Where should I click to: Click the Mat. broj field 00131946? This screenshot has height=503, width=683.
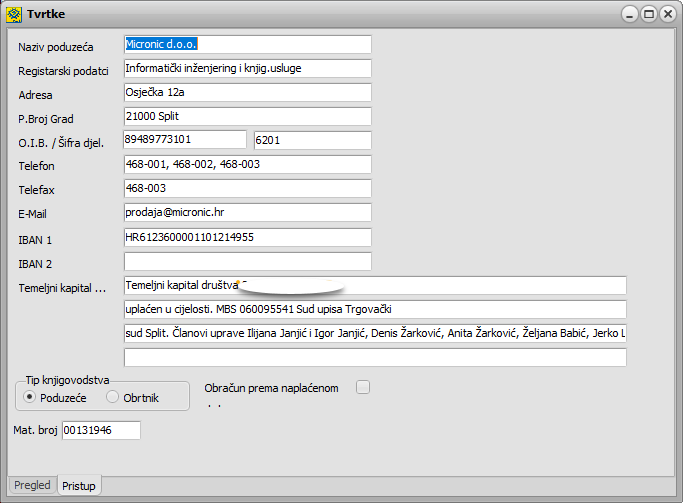[101, 430]
